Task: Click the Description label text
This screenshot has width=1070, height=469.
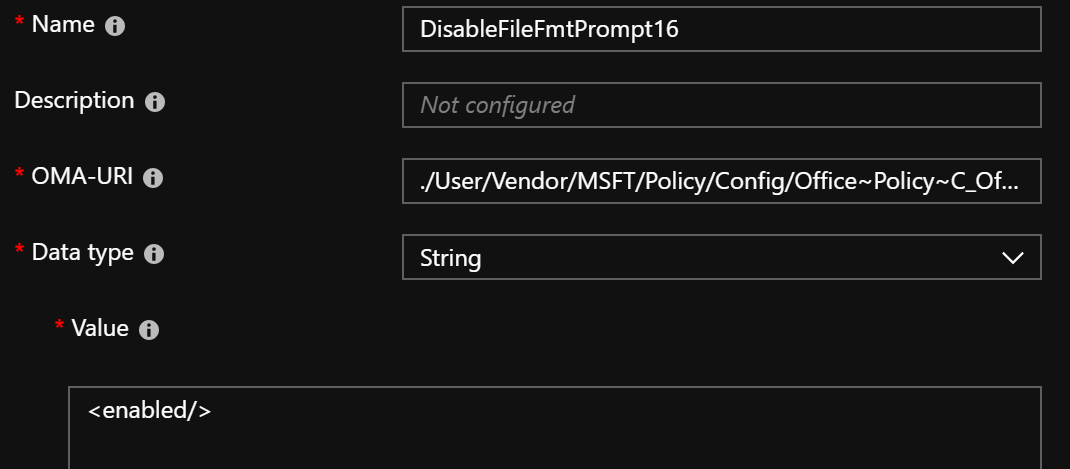Action: pyautogui.click(x=74, y=101)
